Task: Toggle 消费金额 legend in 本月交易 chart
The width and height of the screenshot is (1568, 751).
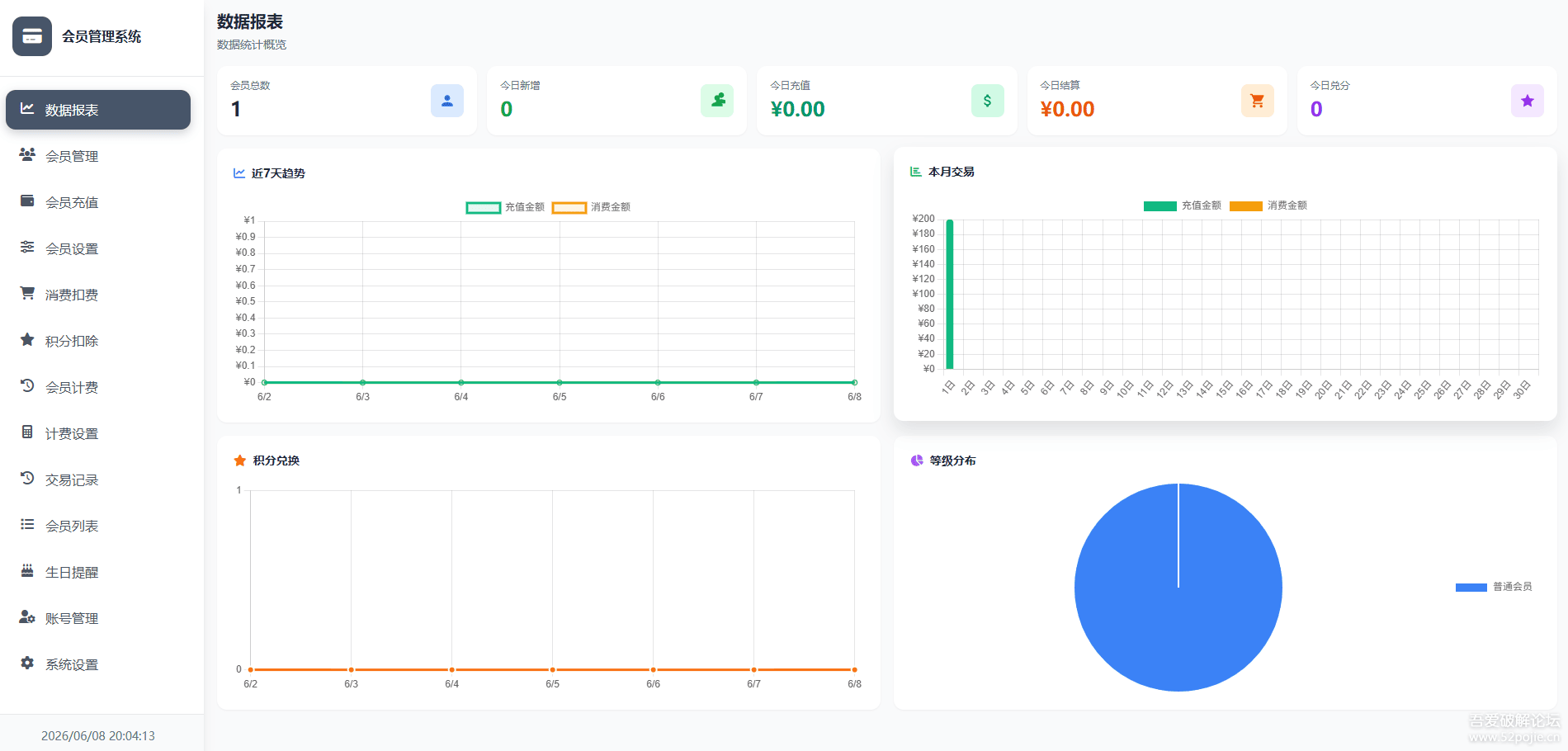Action: pos(1268,205)
